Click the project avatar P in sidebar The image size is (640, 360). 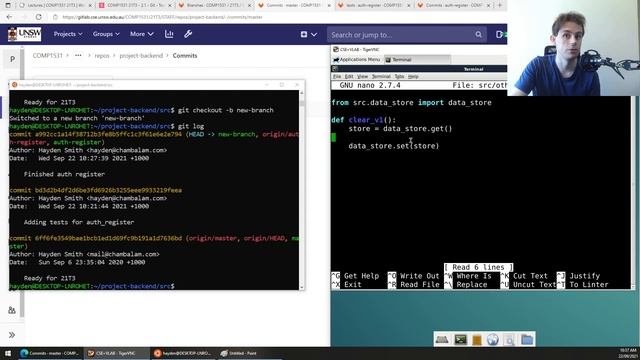click(12, 60)
